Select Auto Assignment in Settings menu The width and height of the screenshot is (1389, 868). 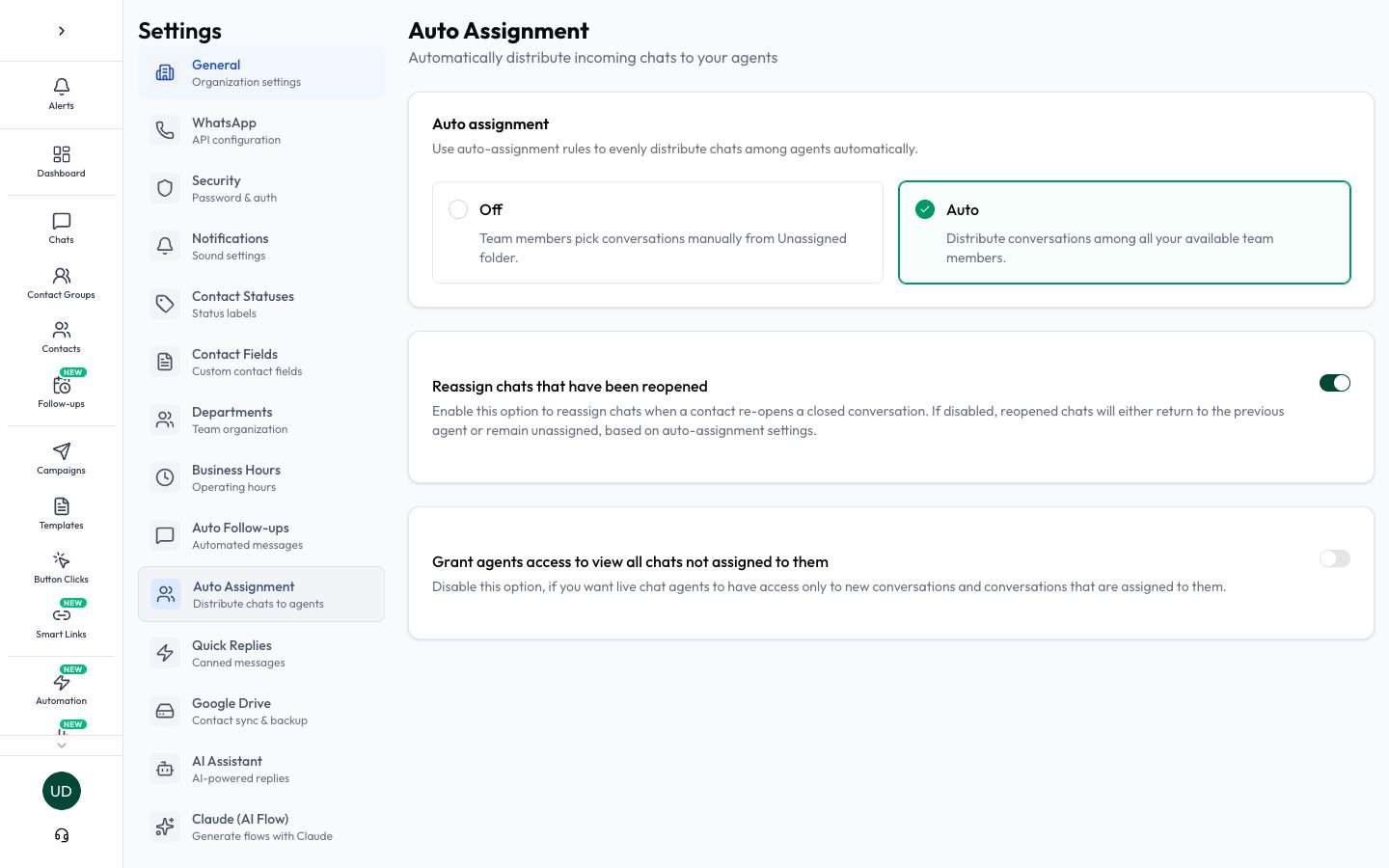point(261,594)
